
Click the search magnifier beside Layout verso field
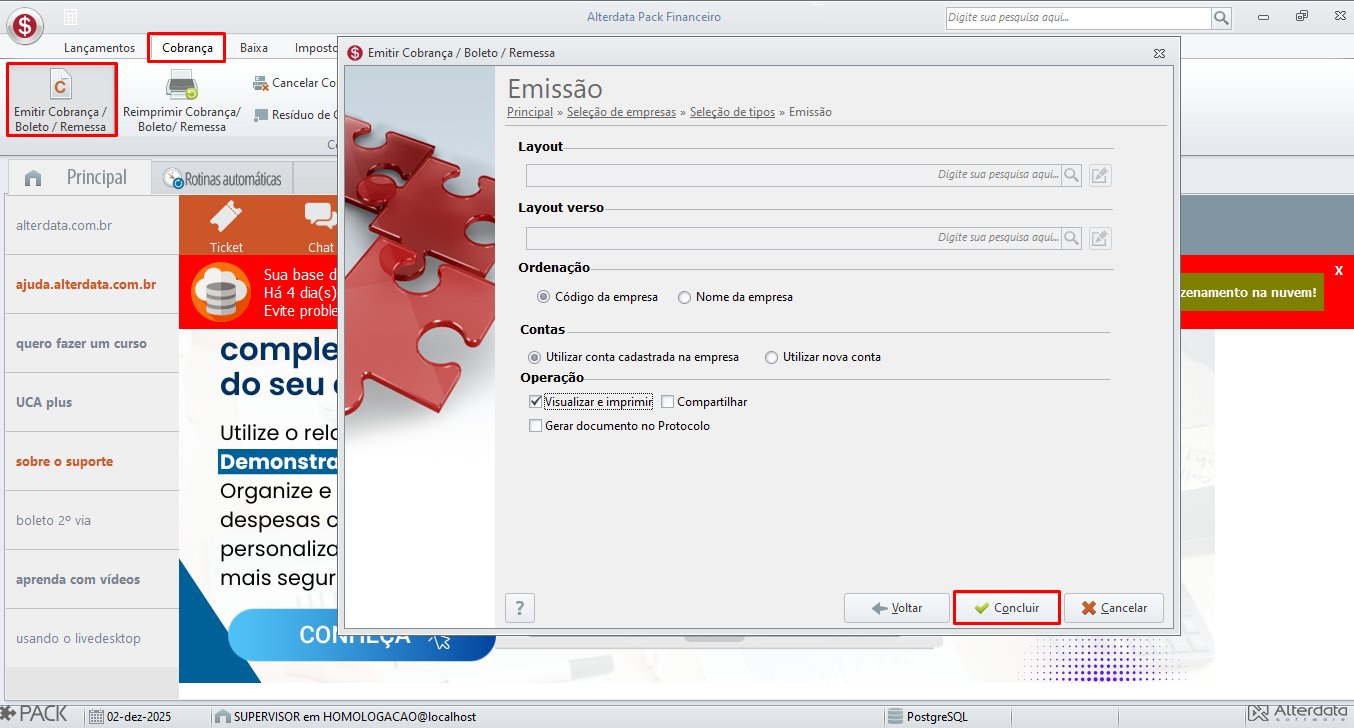[x=1072, y=238]
